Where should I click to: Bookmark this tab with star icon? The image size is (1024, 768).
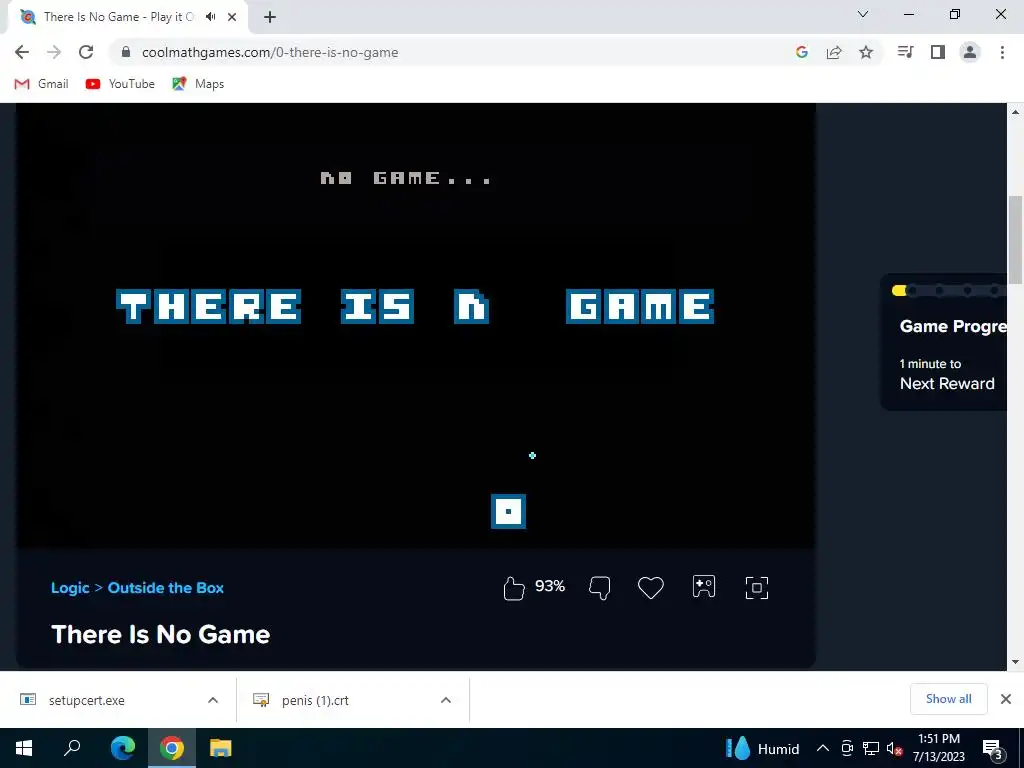tap(866, 52)
